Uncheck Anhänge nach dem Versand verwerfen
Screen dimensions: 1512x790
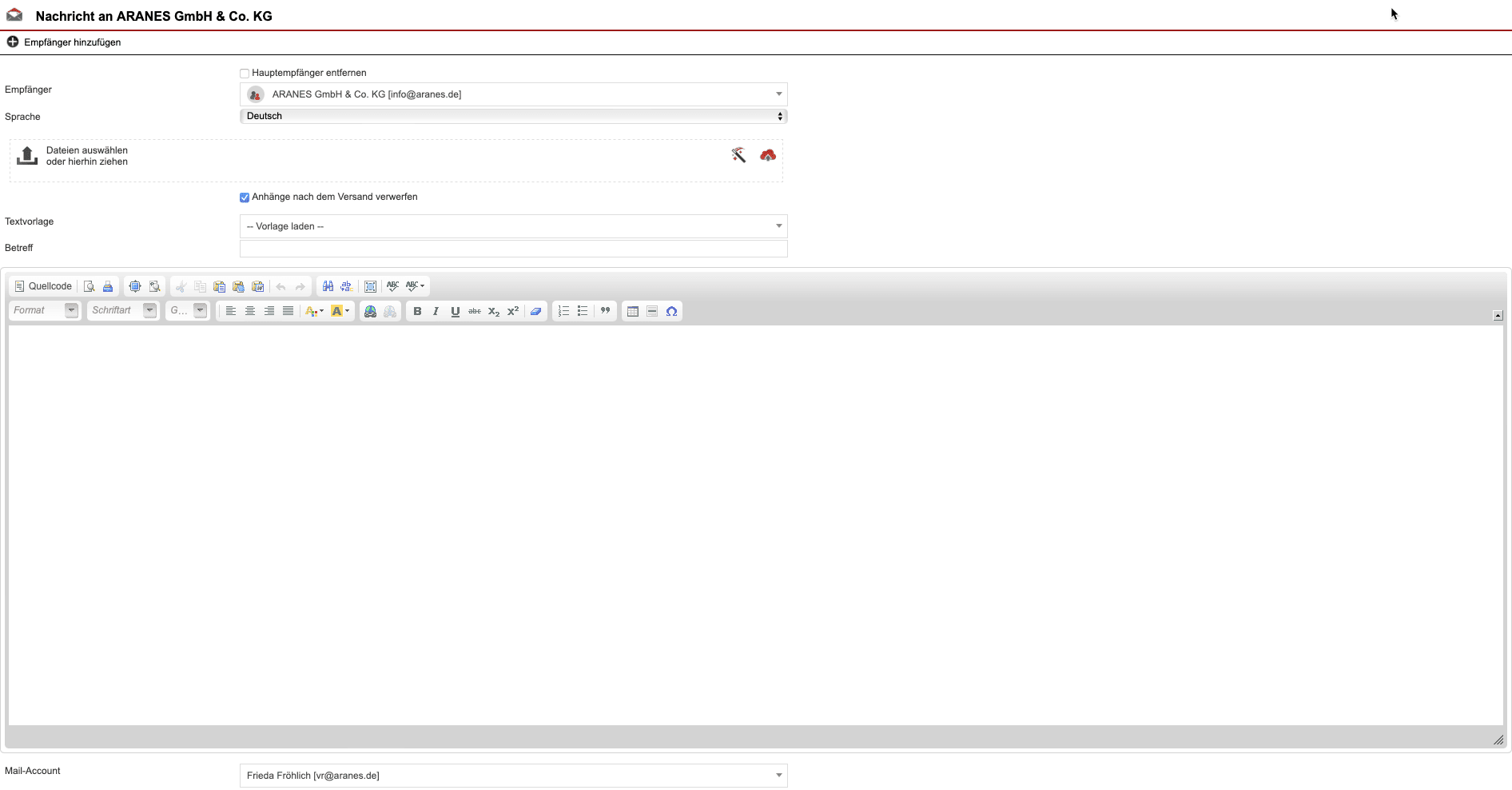pos(245,197)
